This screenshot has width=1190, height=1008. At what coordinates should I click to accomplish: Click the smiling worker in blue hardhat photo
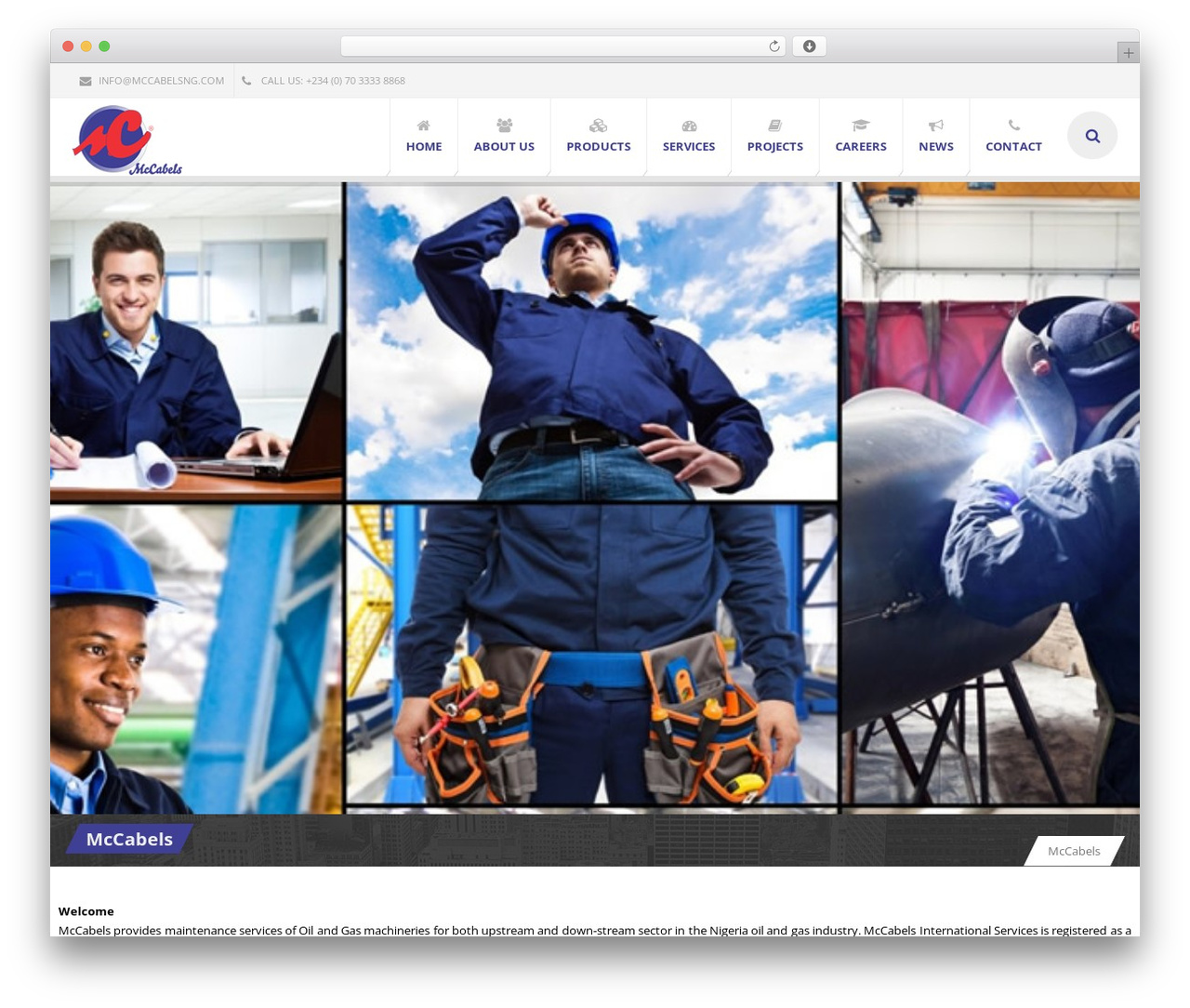(196, 660)
